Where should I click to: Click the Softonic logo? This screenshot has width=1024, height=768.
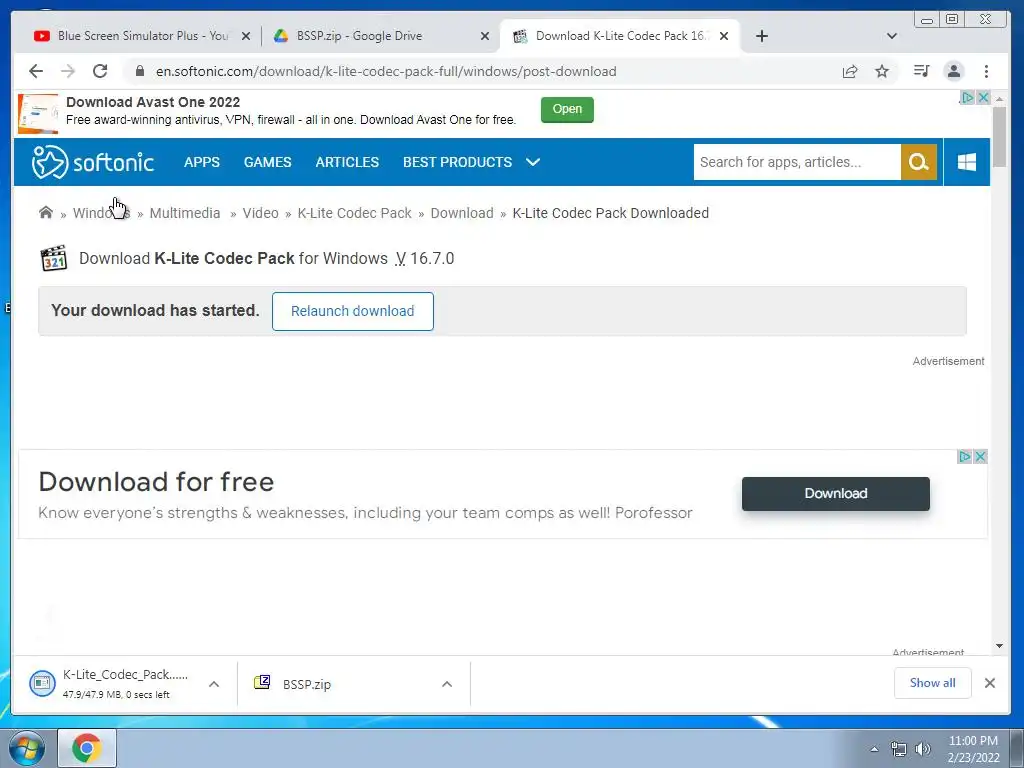(93, 162)
